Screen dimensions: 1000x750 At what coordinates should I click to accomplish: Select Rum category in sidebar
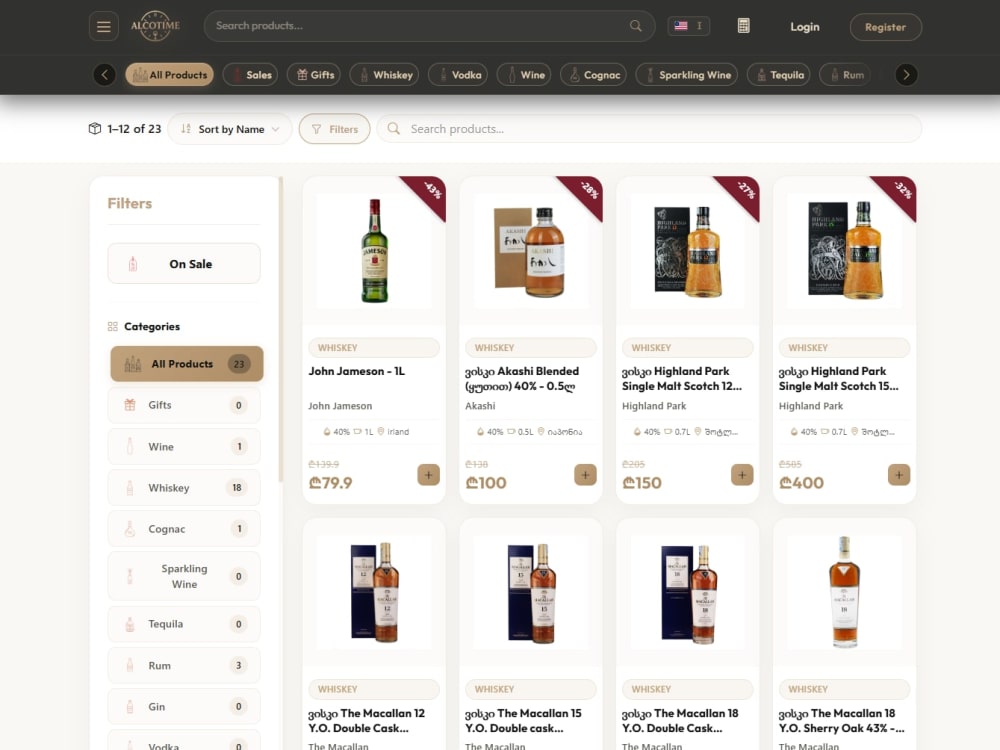pyautogui.click(x=184, y=665)
